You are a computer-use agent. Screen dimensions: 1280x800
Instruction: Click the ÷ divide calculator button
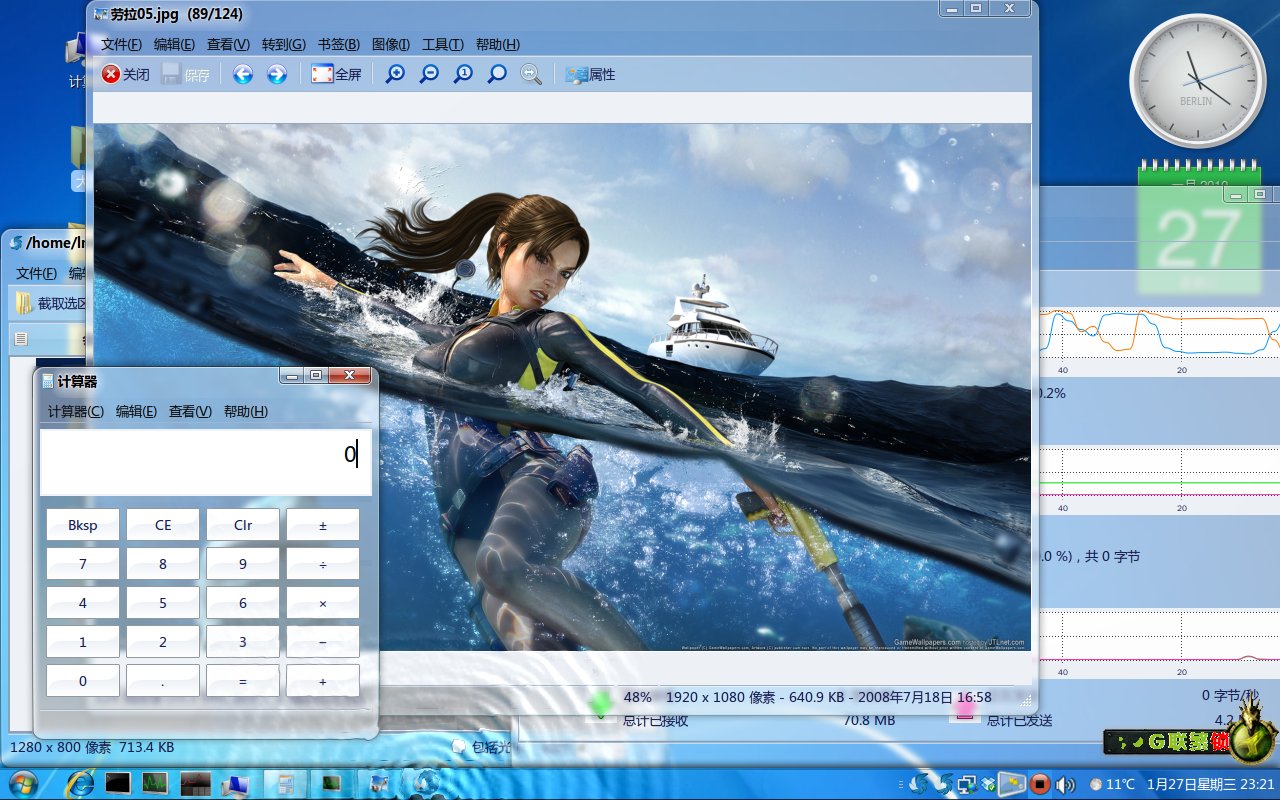[x=323, y=564]
